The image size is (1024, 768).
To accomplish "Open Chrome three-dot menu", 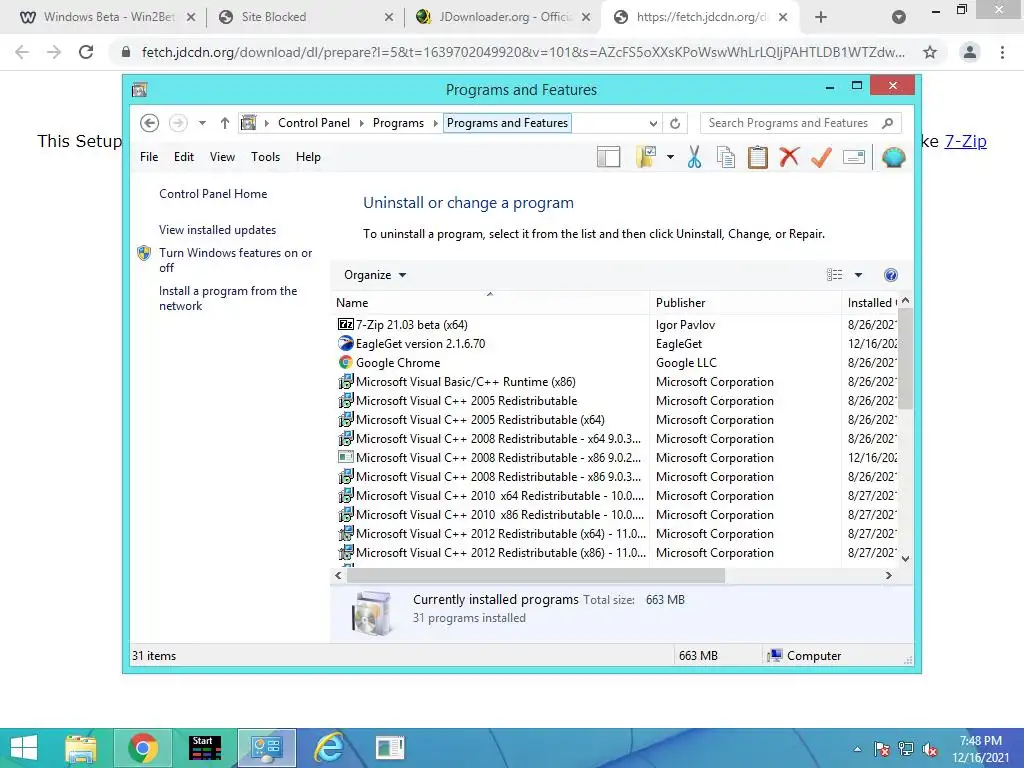I will (x=1002, y=52).
